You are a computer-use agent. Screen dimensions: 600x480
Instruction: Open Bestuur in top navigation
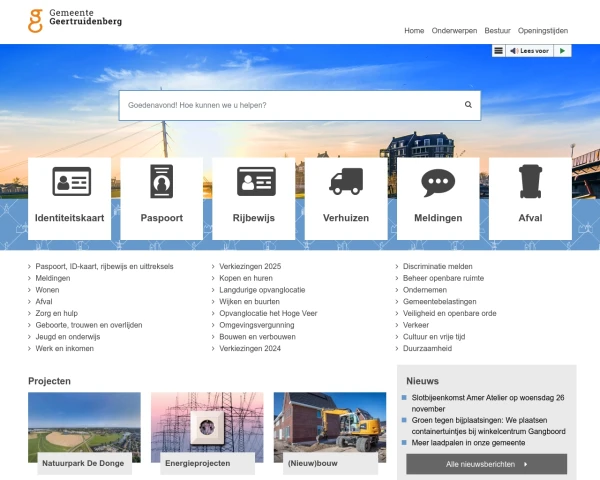[497, 31]
